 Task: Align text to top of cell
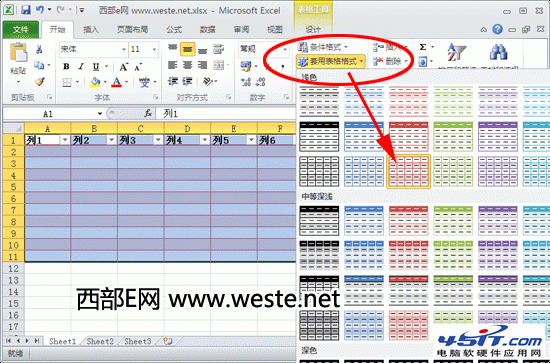(x=172, y=49)
